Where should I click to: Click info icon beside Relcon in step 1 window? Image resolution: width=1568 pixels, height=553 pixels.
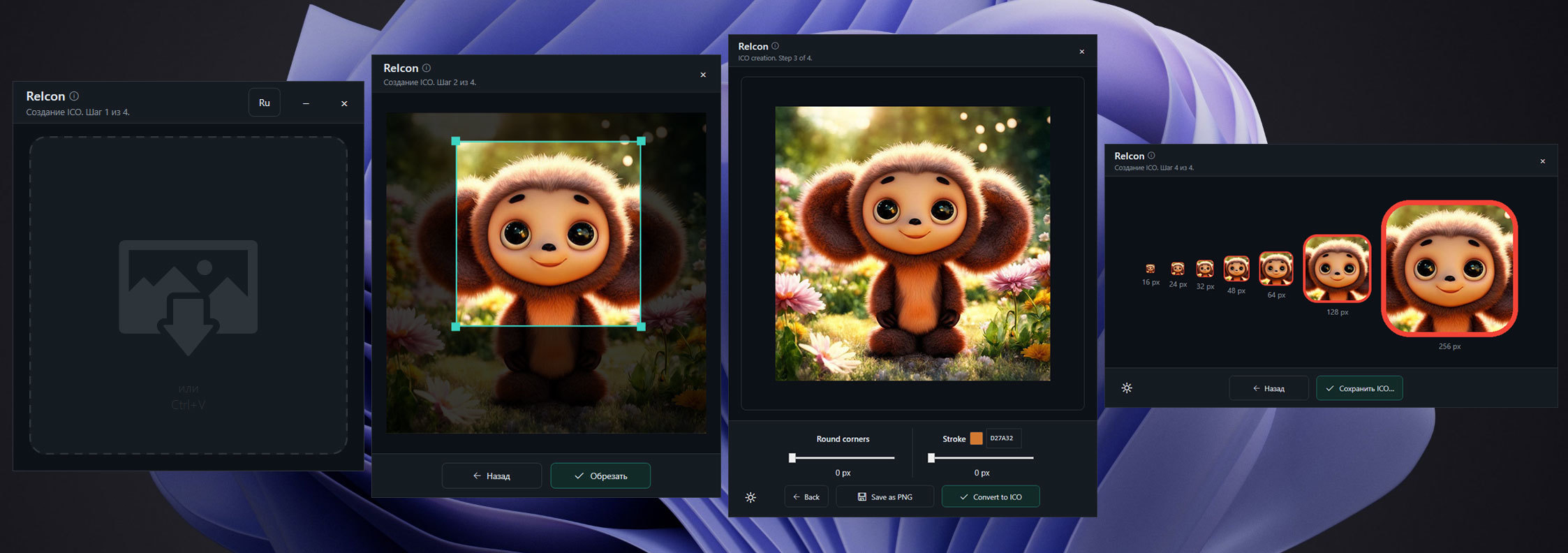click(x=74, y=96)
